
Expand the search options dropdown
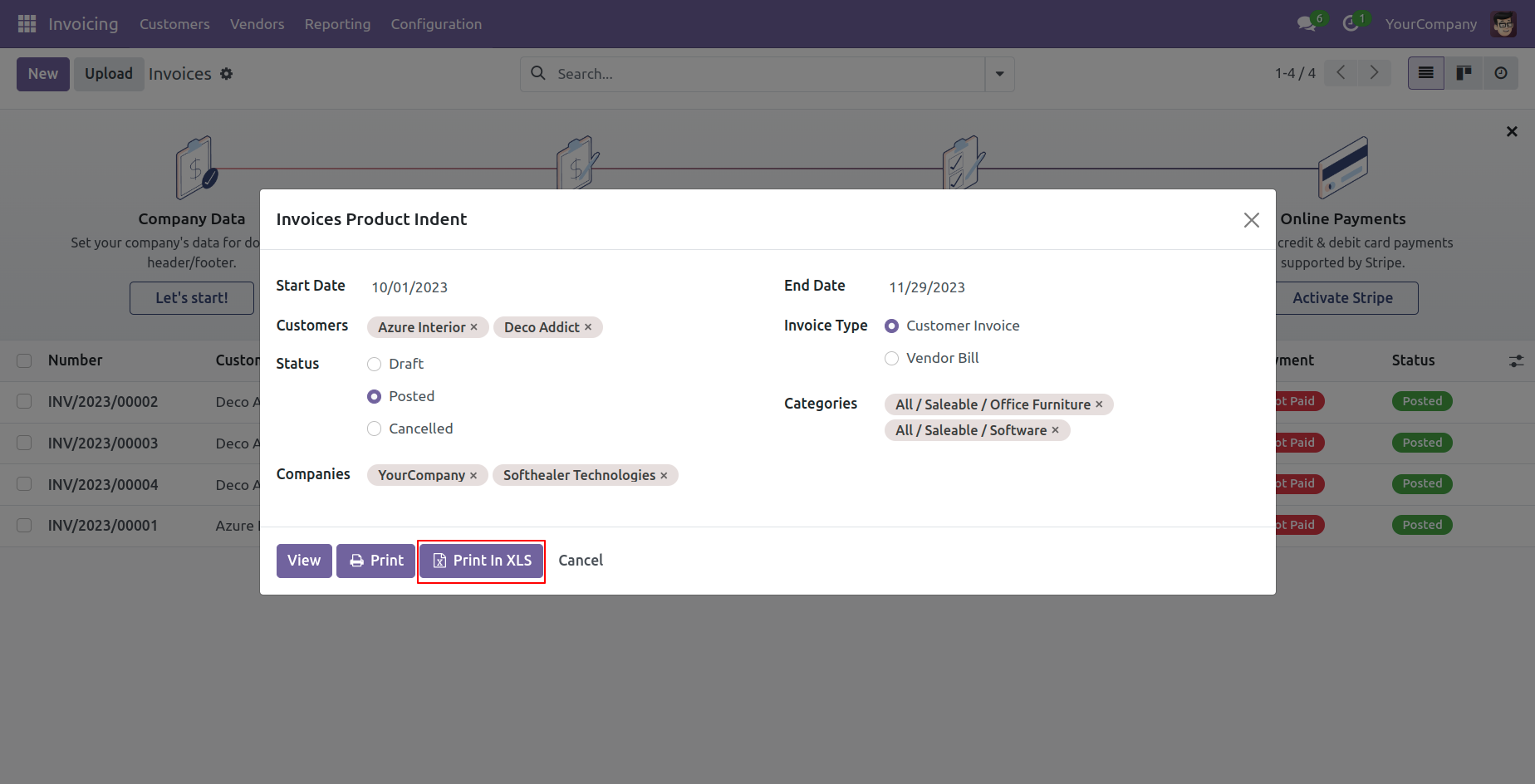999,74
